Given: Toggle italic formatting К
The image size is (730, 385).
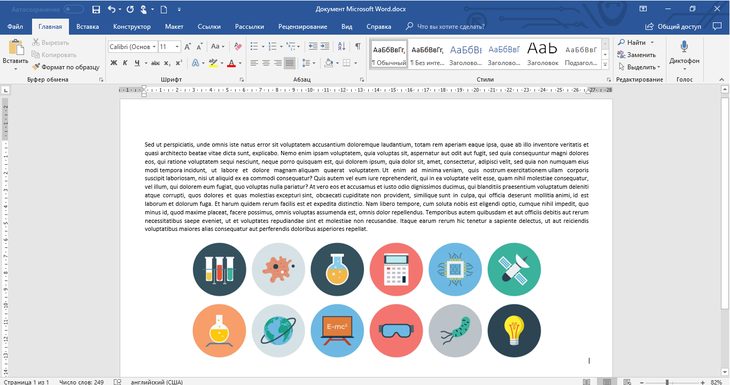Looking at the screenshot, I should pos(125,63).
